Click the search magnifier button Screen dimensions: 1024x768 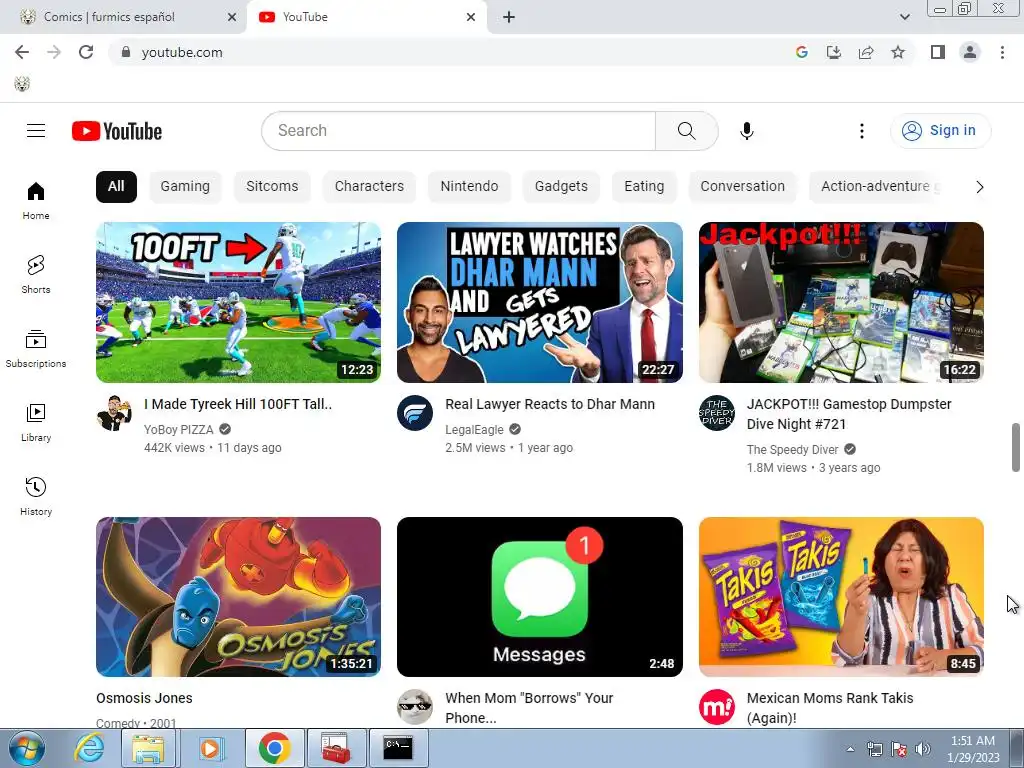pos(686,131)
